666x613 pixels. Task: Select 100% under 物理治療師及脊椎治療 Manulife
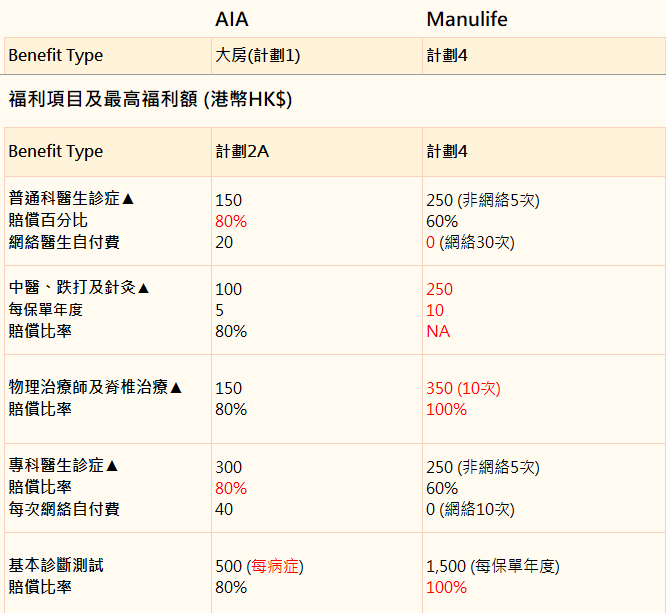(x=446, y=410)
